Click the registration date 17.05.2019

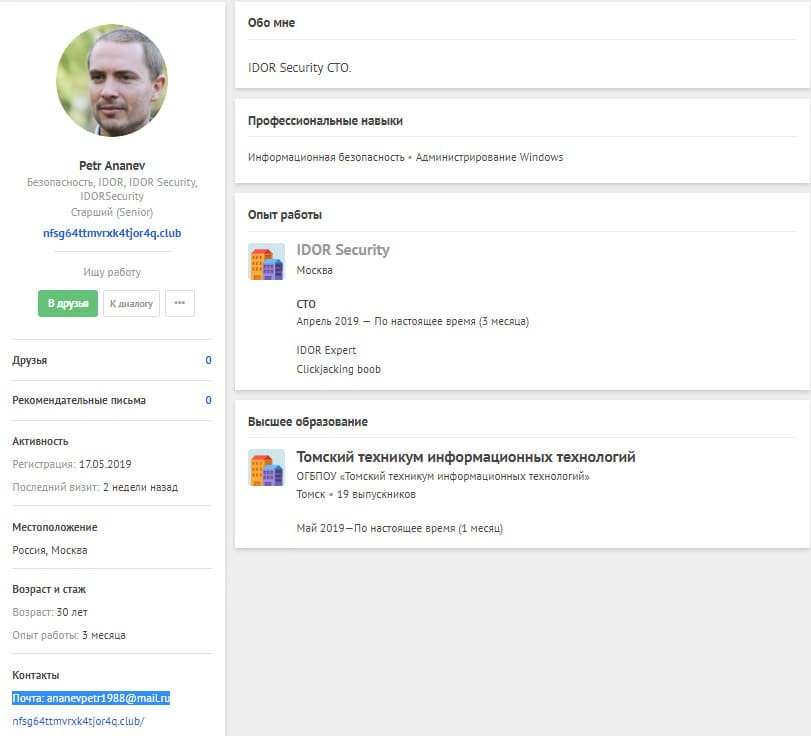click(105, 464)
